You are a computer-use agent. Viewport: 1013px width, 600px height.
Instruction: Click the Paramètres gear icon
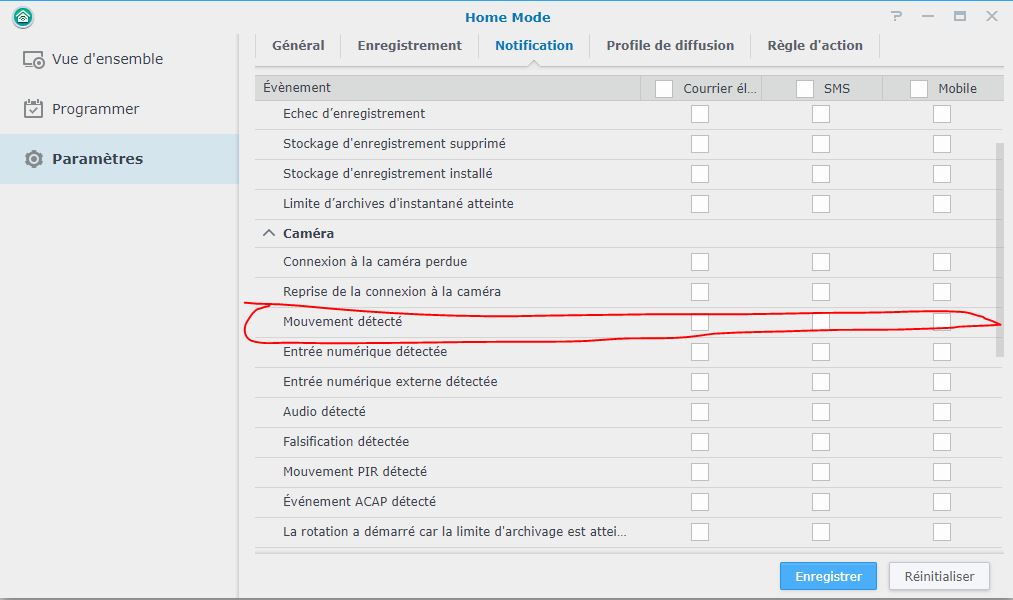(x=34, y=159)
